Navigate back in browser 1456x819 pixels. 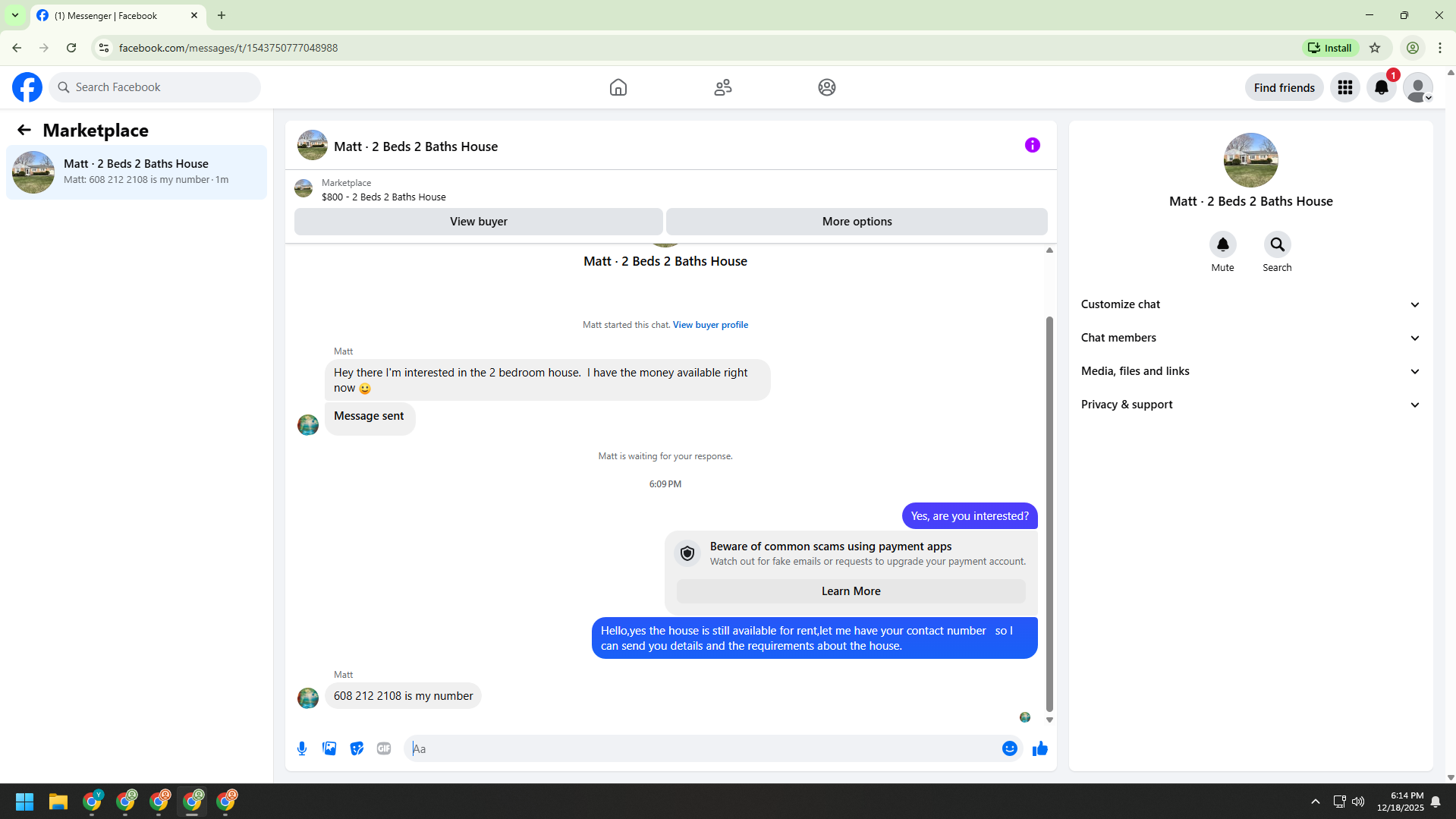click(17, 48)
